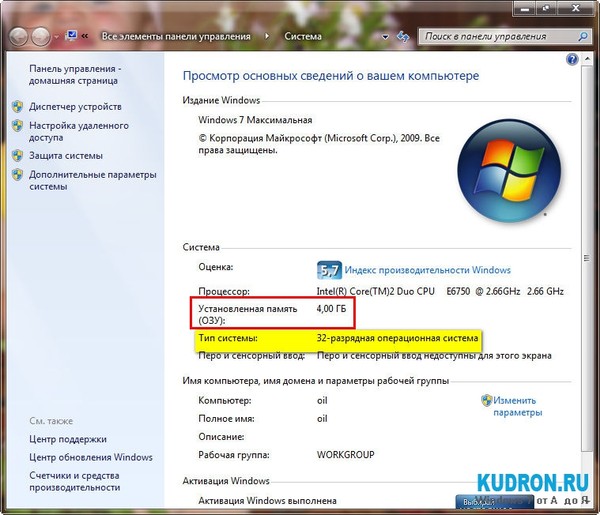Image resolution: width=600 pixels, height=515 pixels.
Task: Open 'Индекс производительности Windows' link
Action: (x=427, y=270)
